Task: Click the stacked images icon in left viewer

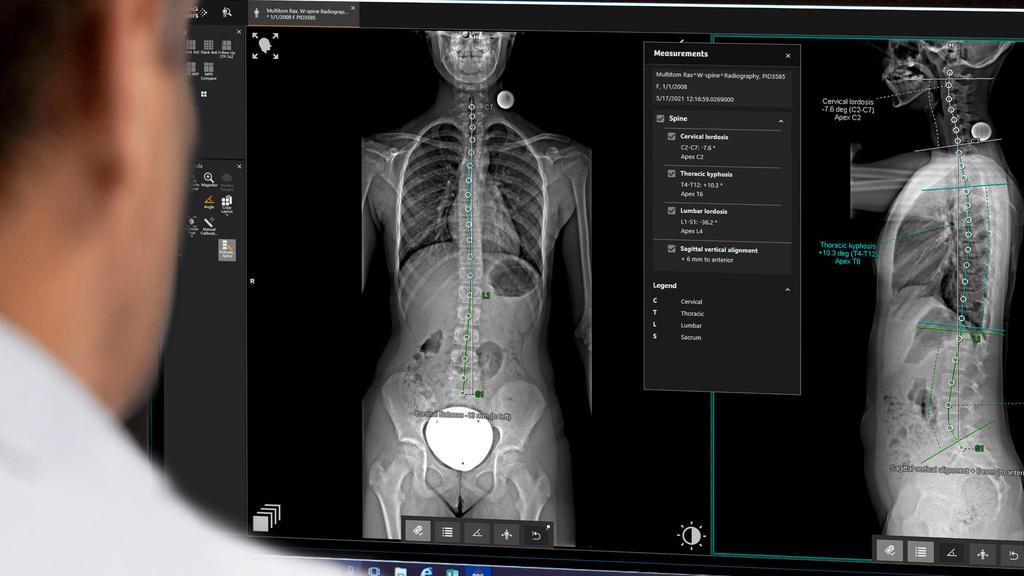Action: pos(266,517)
